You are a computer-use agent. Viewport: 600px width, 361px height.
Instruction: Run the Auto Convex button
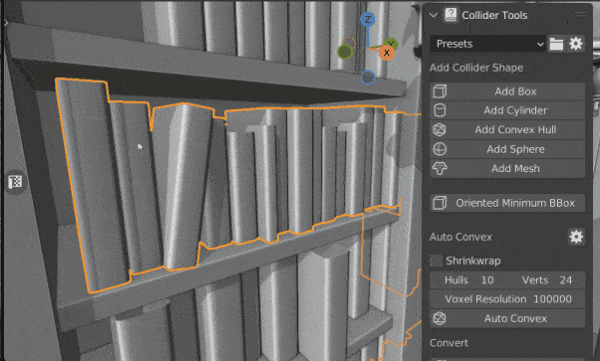(507, 319)
